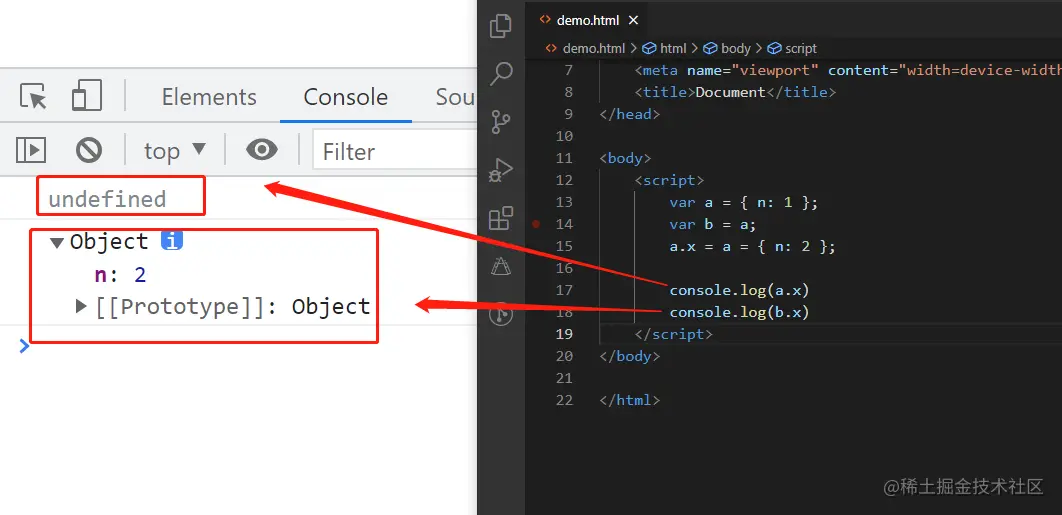Viewport: 1062px width, 515px height.
Task: Clear the console with the ban icon
Action: tap(89, 150)
